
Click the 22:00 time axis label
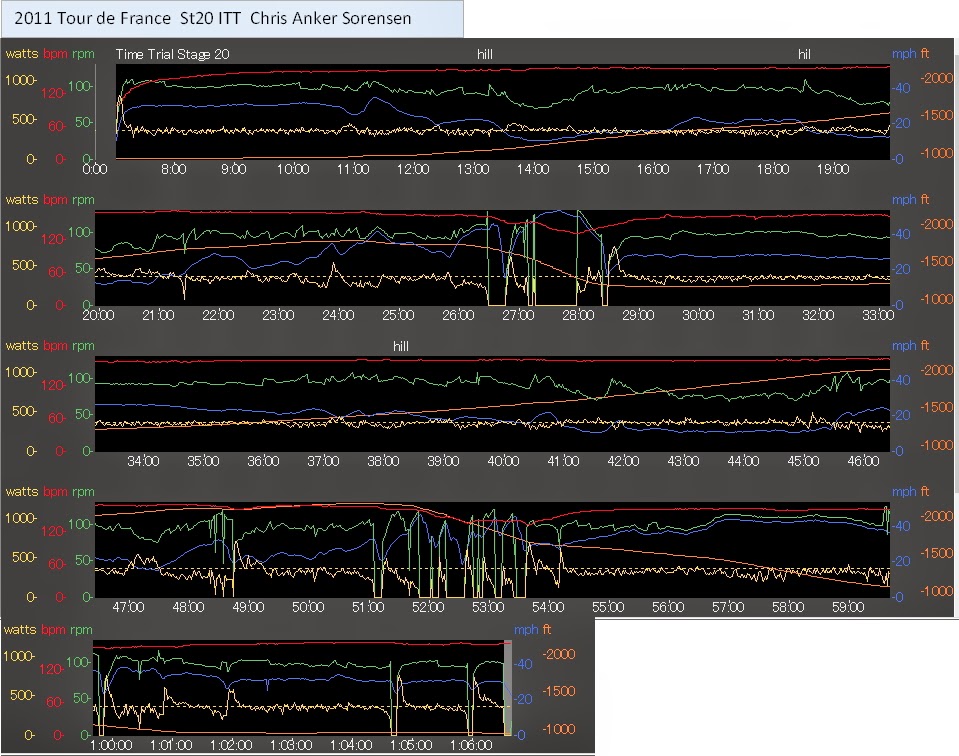coord(218,315)
